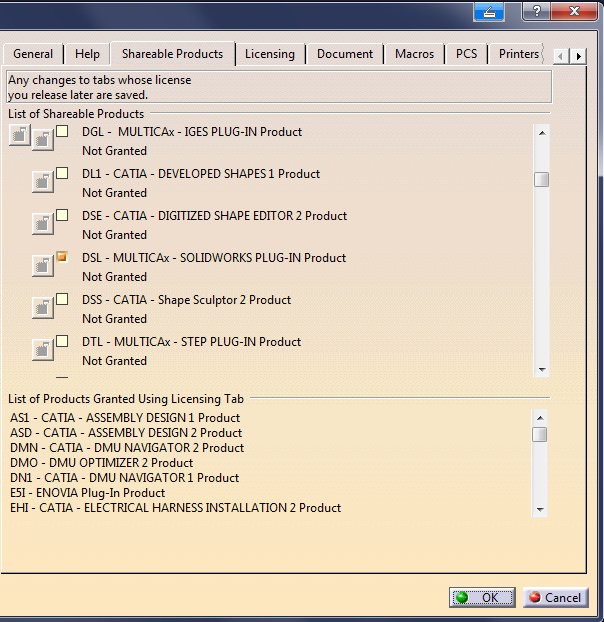This screenshot has width=604, height=622.
Task: Select DN1 - CATIA - DMU NAVIGATOR 1 Product
Action: (x=125, y=478)
